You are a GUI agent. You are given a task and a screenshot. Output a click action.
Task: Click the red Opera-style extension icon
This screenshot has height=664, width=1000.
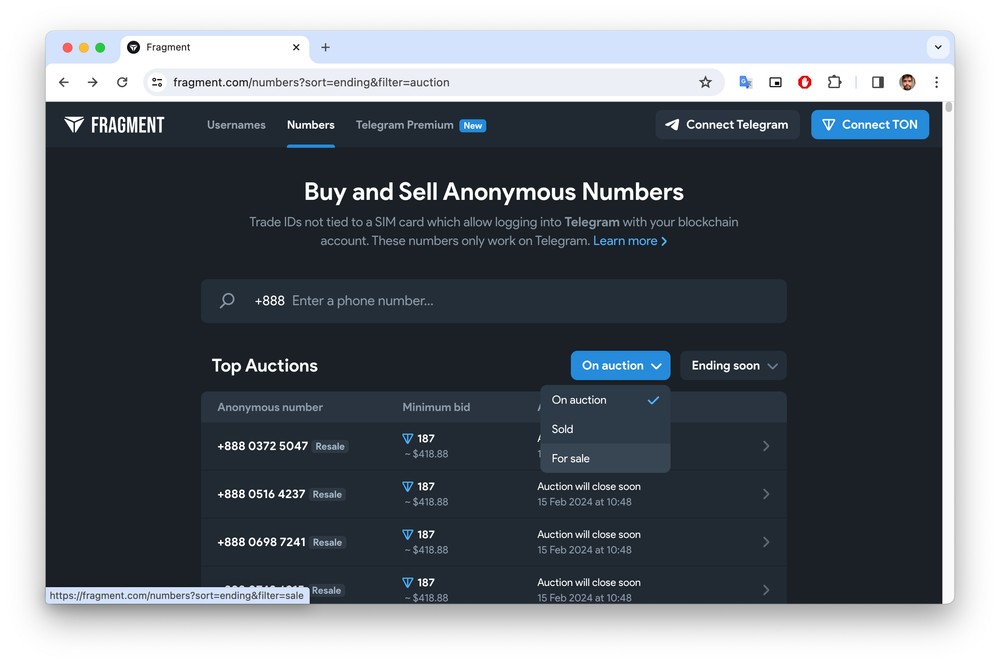coord(805,82)
